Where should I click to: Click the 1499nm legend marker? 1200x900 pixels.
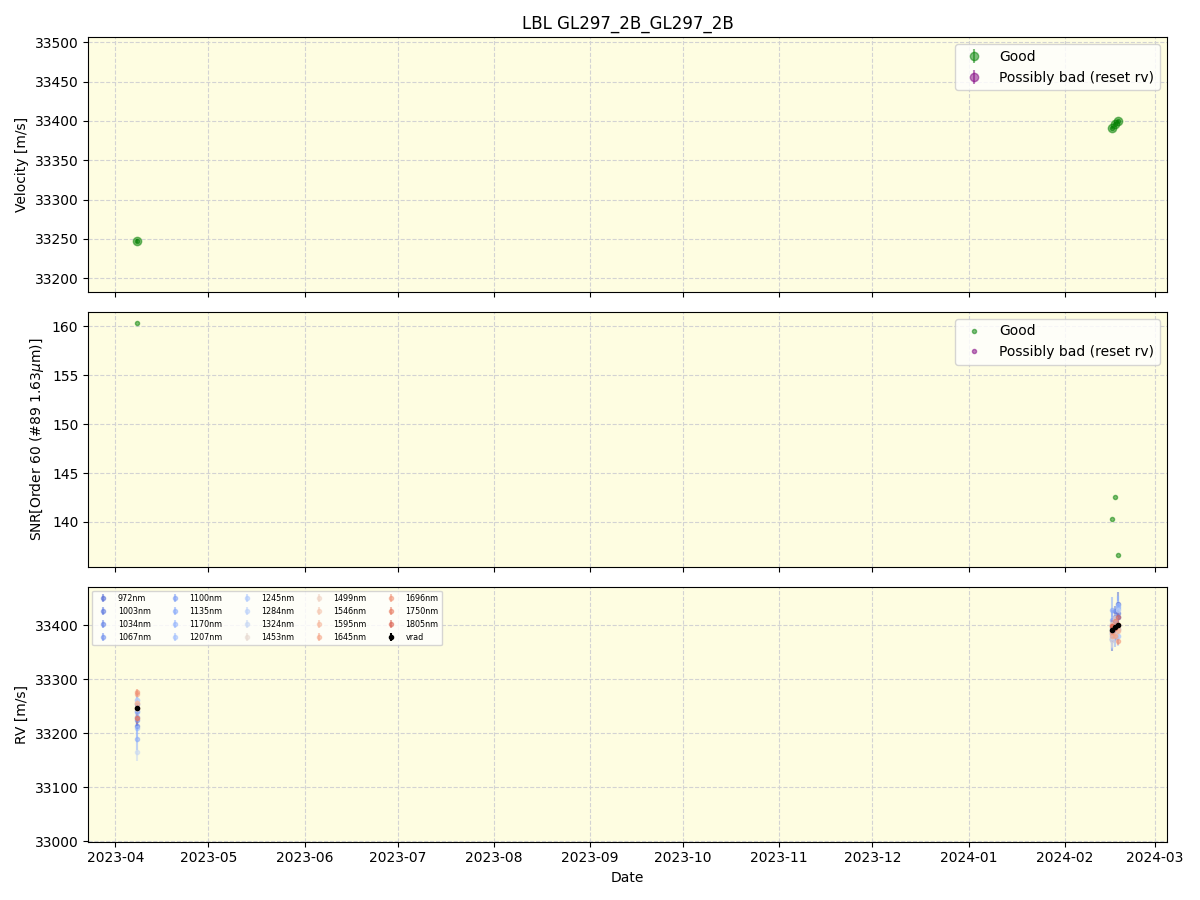click(x=319, y=598)
